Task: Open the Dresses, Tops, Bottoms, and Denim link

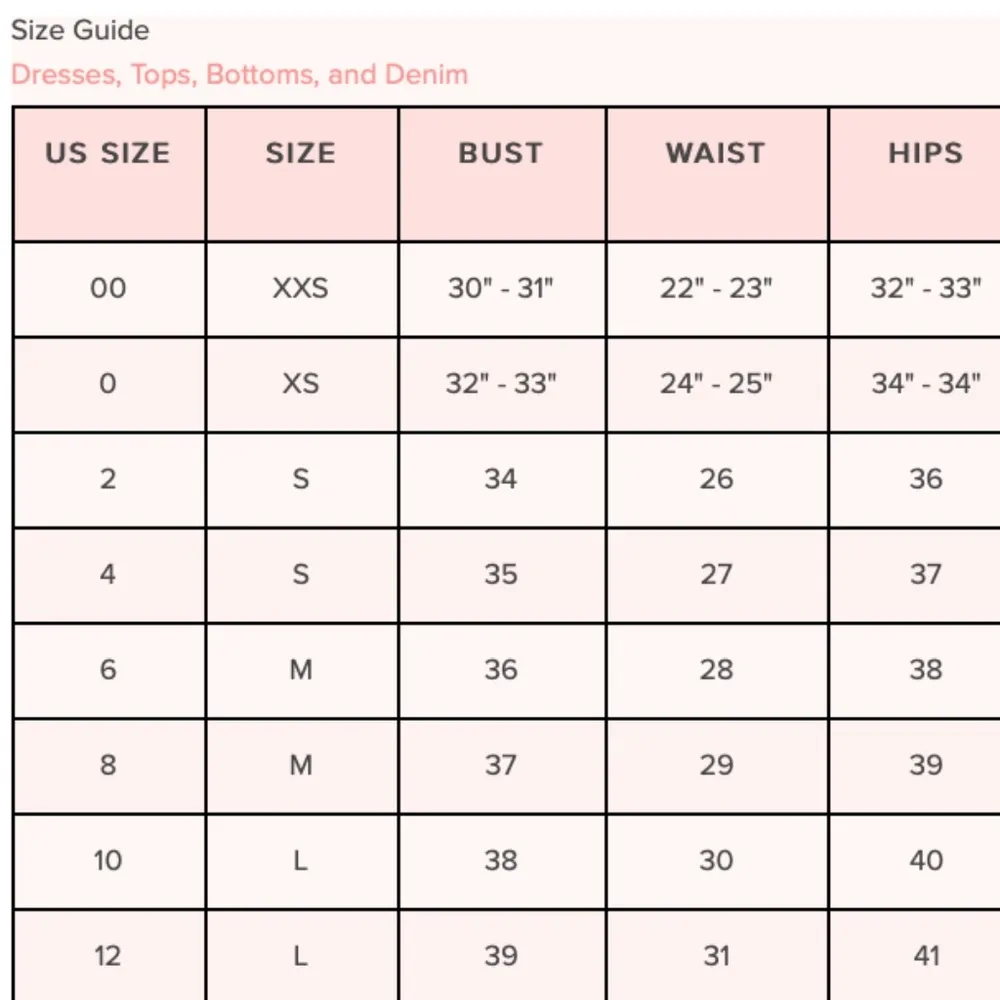Action: coord(239,75)
